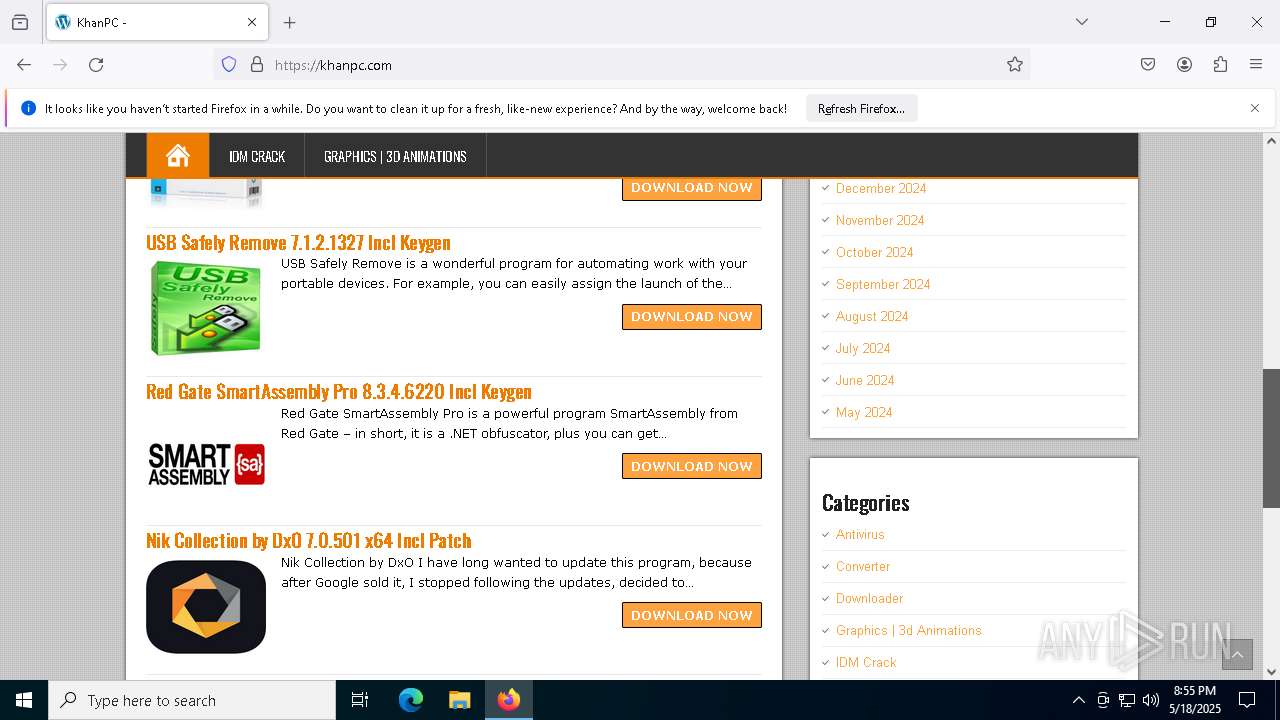Open IDM CRACK menu item

click(x=257, y=156)
